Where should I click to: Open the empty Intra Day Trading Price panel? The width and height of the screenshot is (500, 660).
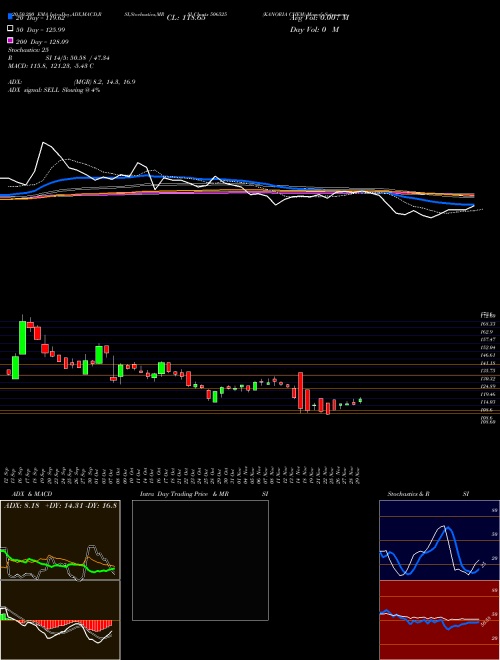coord(200,560)
